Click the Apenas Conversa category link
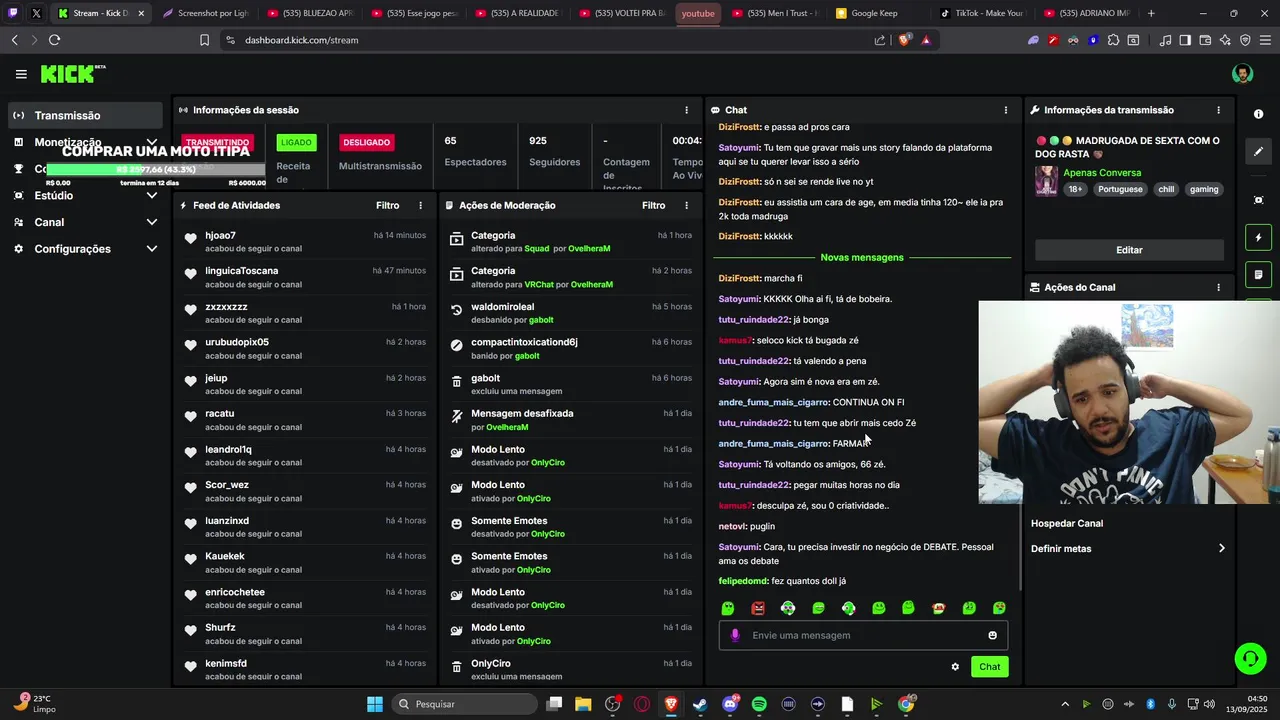 [x=1102, y=173]
